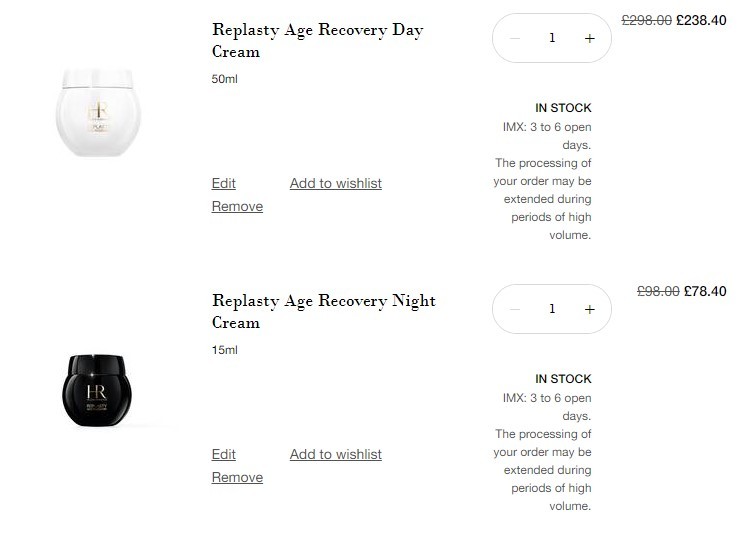The height and width of the screenshot is (540, 756).
Task: Open the black Night Cream jar thumbnail
Action: click(x=98, y=391)
